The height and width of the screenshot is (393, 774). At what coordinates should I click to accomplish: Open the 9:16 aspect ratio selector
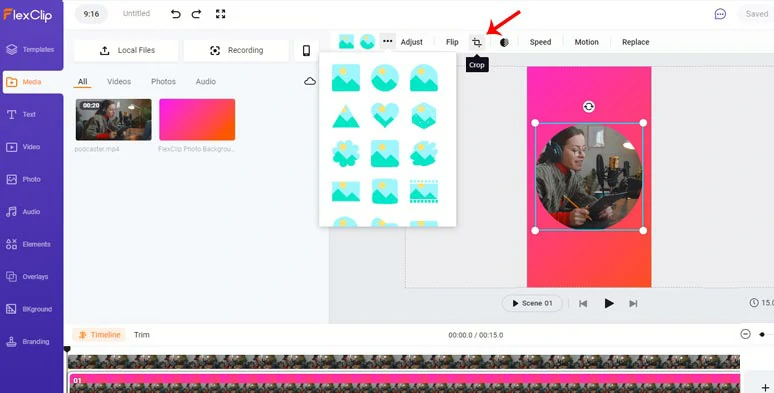(x=91, y=14)
